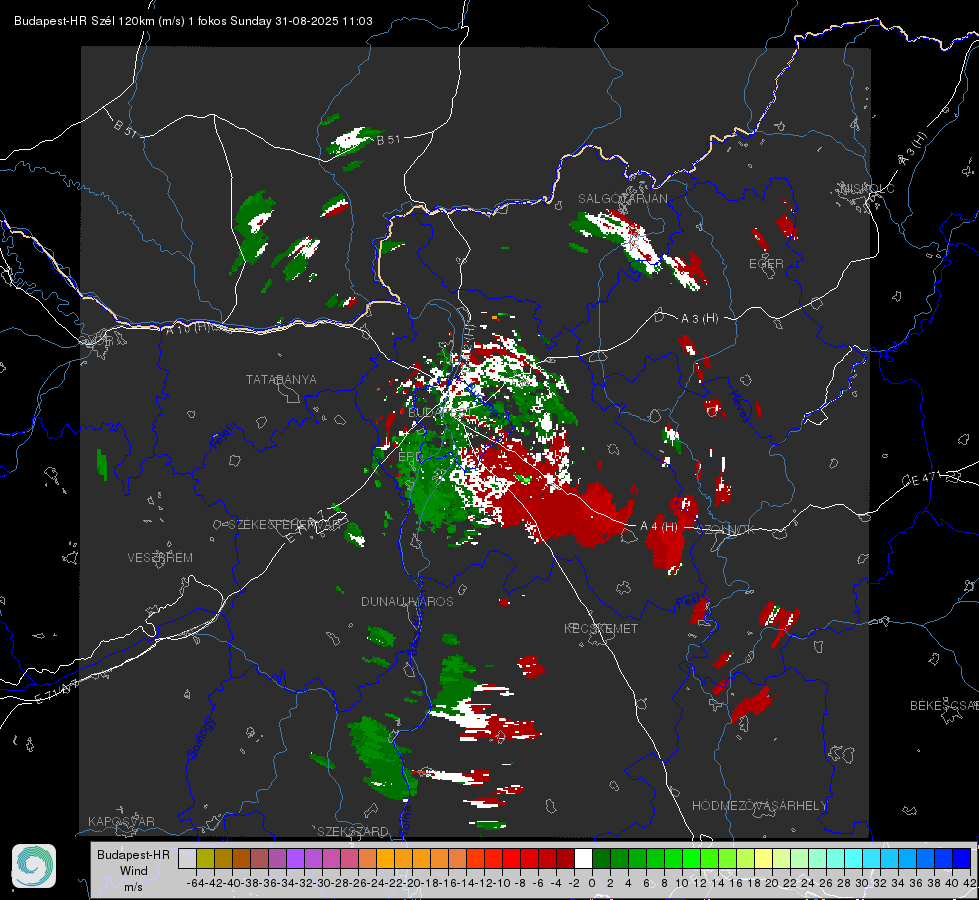The image size is (979, 900).
Task: Select the VESZPRÉM city label
Action: tap(160, 558)
